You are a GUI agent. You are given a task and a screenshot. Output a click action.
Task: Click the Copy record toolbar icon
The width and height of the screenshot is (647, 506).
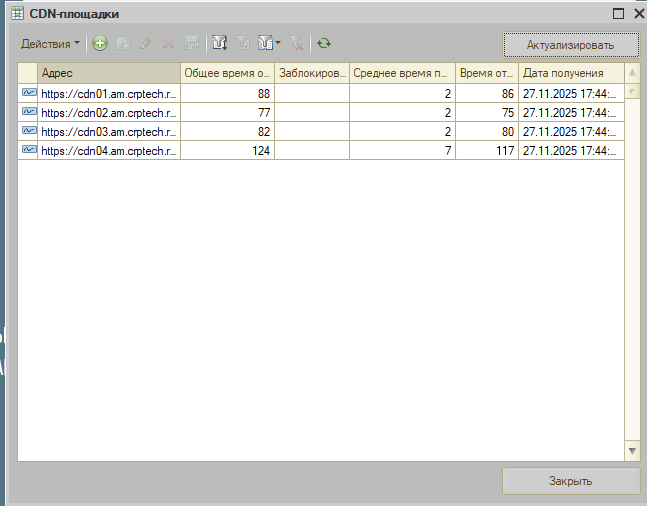(x=122, y=44)
